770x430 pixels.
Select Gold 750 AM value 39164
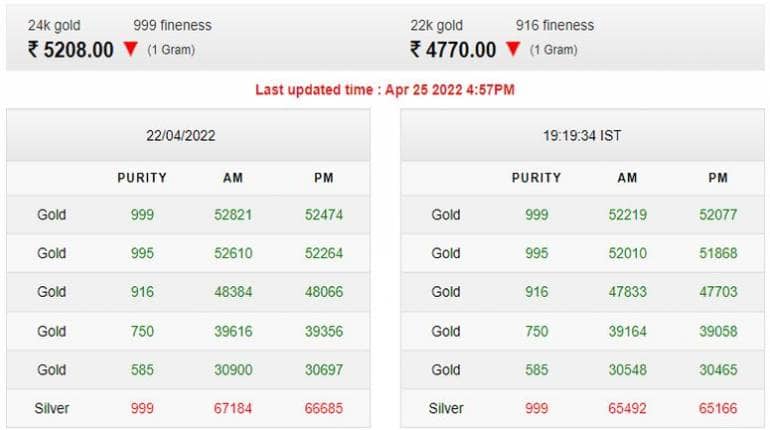click(x=627, y=331)
